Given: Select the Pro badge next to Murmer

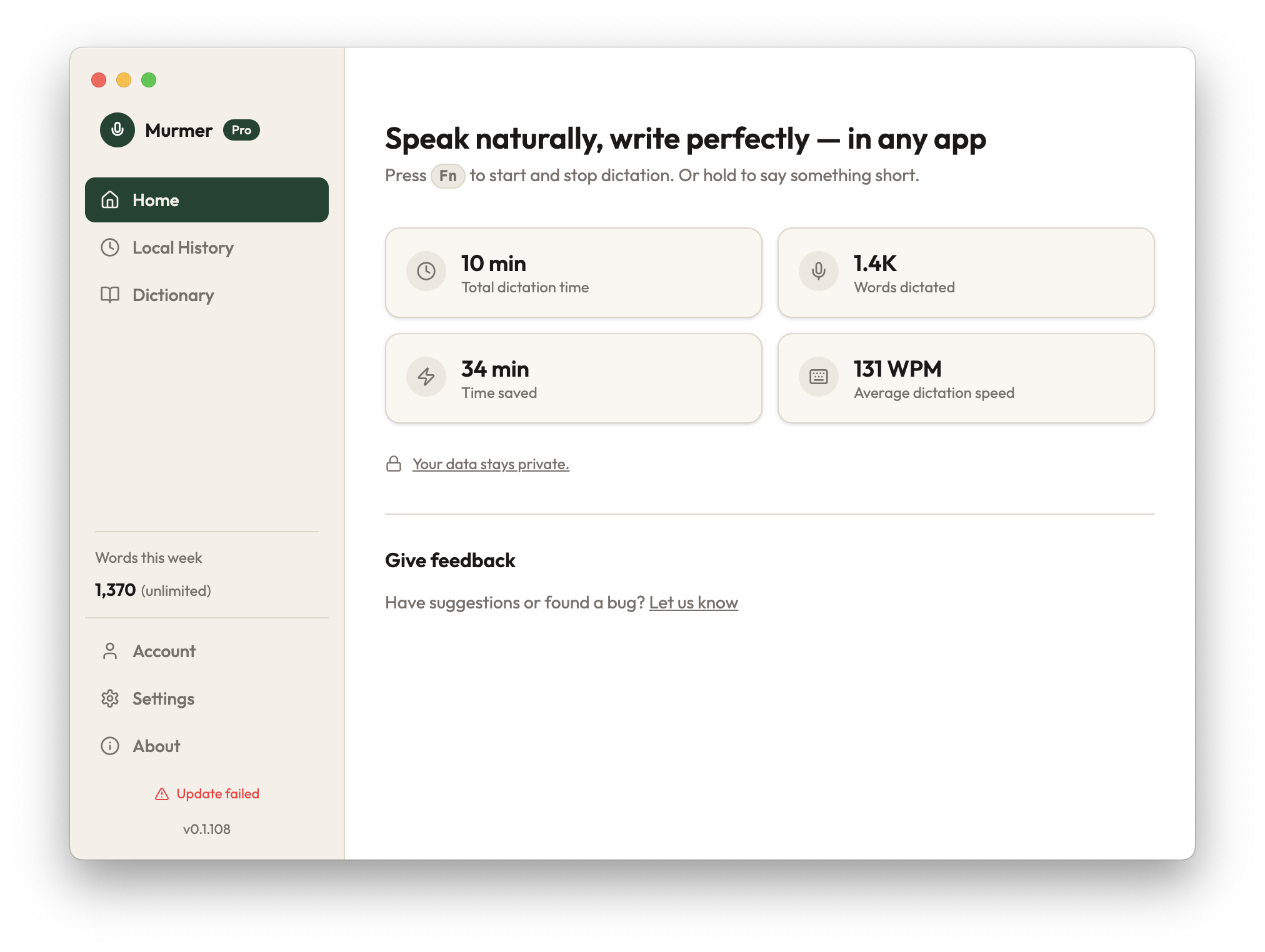Looking at the screenshot, I should [242, 130].
